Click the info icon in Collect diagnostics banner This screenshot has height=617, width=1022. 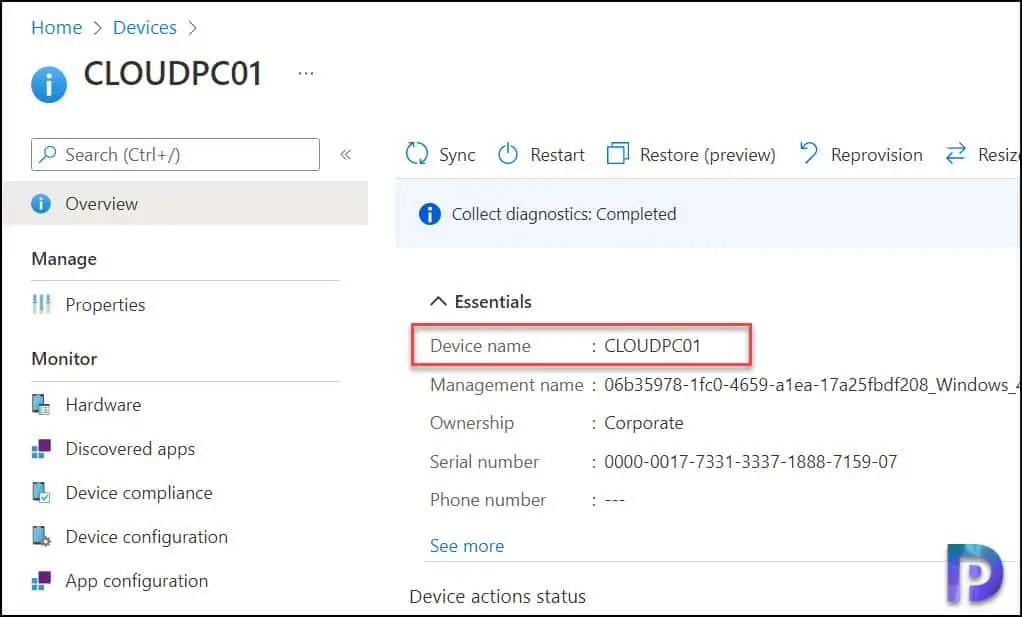(430, 214)
